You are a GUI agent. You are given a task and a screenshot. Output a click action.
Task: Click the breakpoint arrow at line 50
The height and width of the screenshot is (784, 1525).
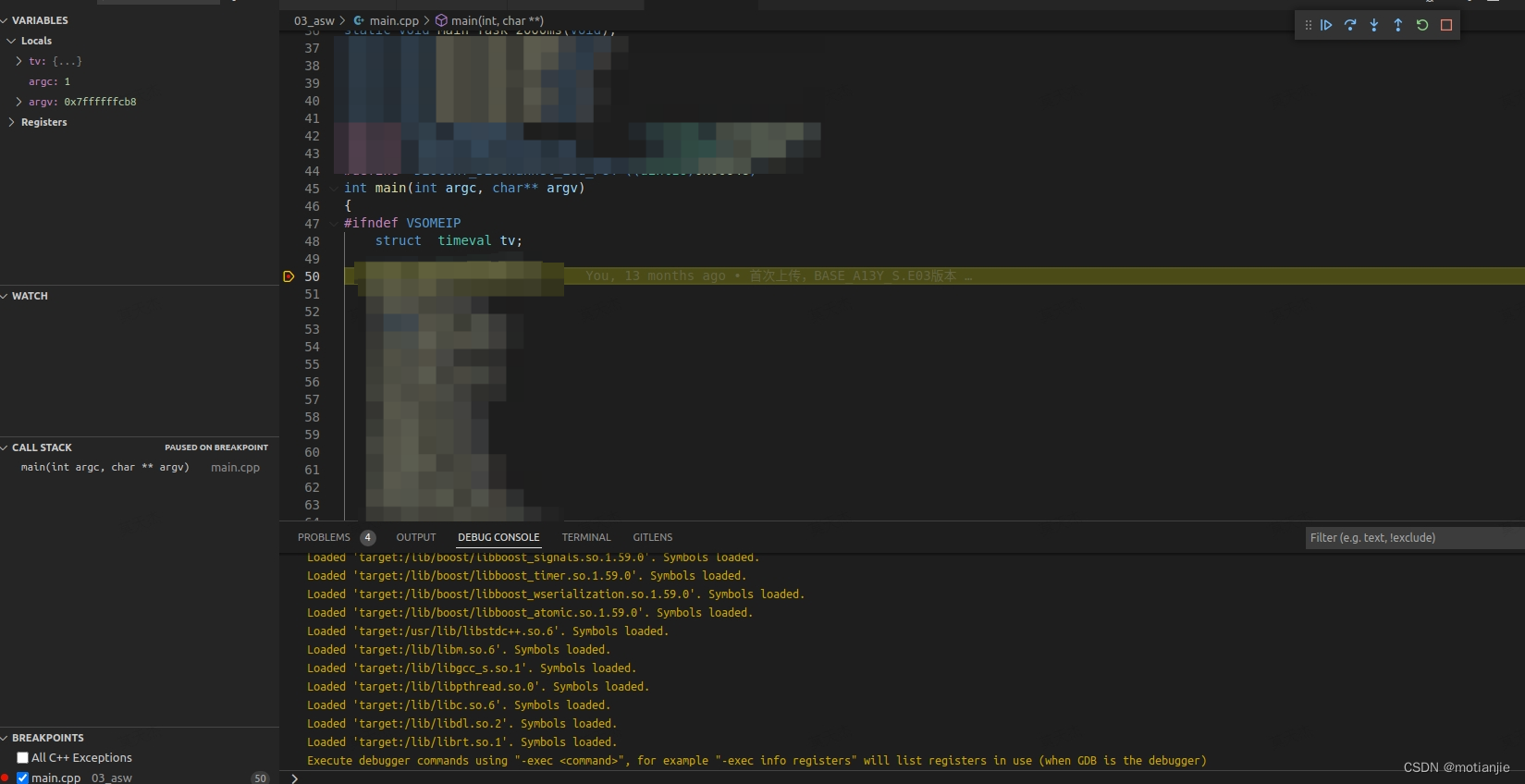[x=289, y=276]
